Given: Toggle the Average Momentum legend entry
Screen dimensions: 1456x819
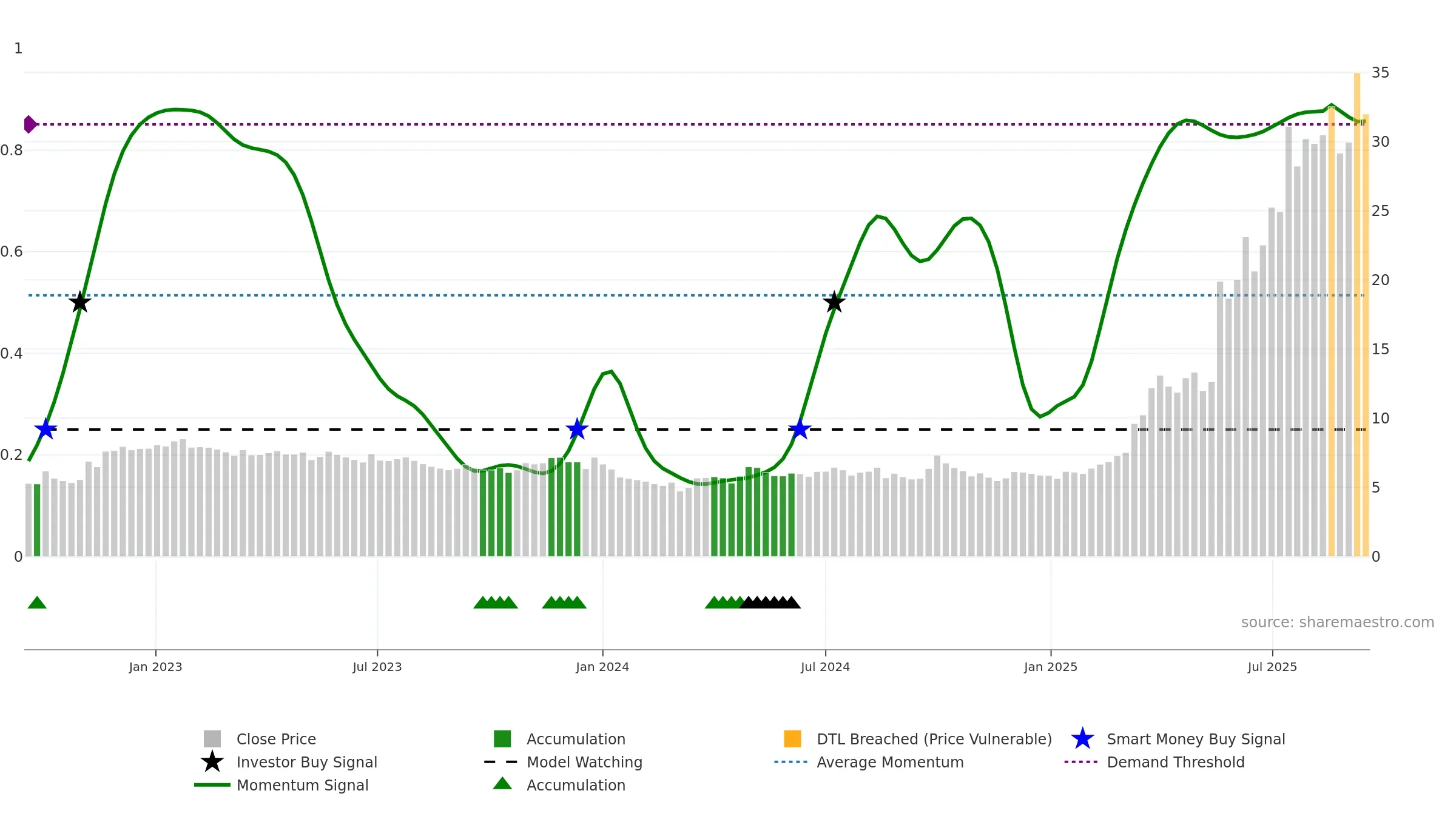Looking at the screenshot, I should (869, 762).
